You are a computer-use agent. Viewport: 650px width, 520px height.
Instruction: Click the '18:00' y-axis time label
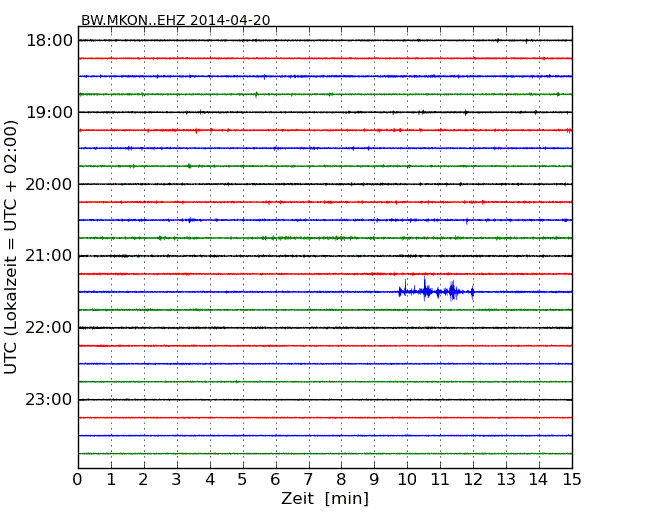[49, 41]
